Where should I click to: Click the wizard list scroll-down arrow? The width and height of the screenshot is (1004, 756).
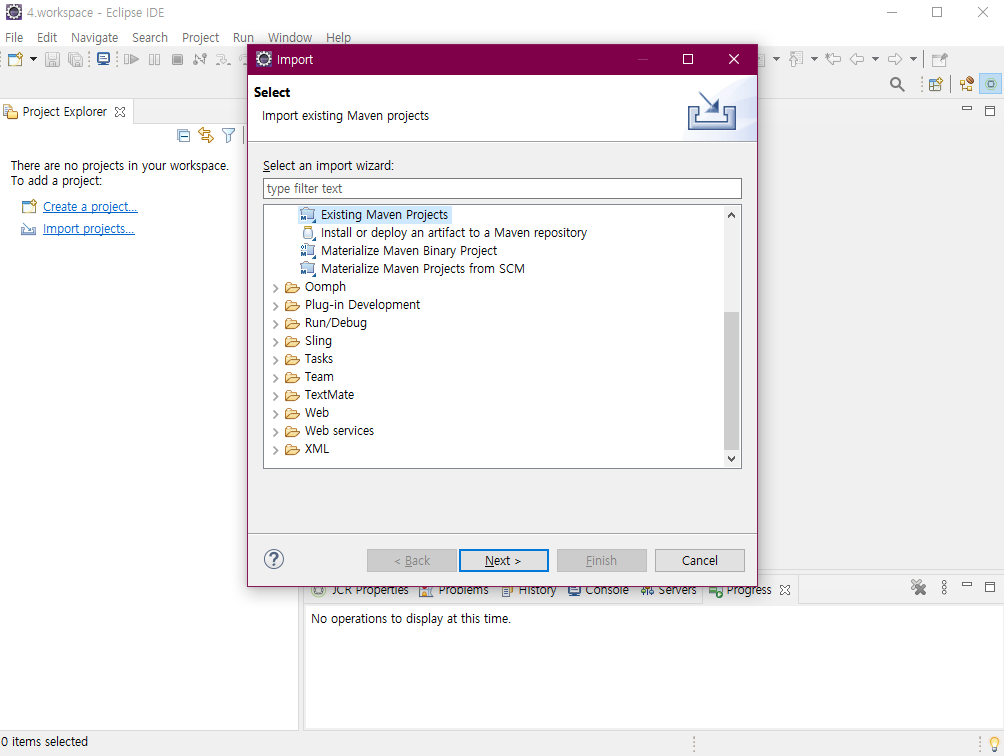tap(731, 458)
